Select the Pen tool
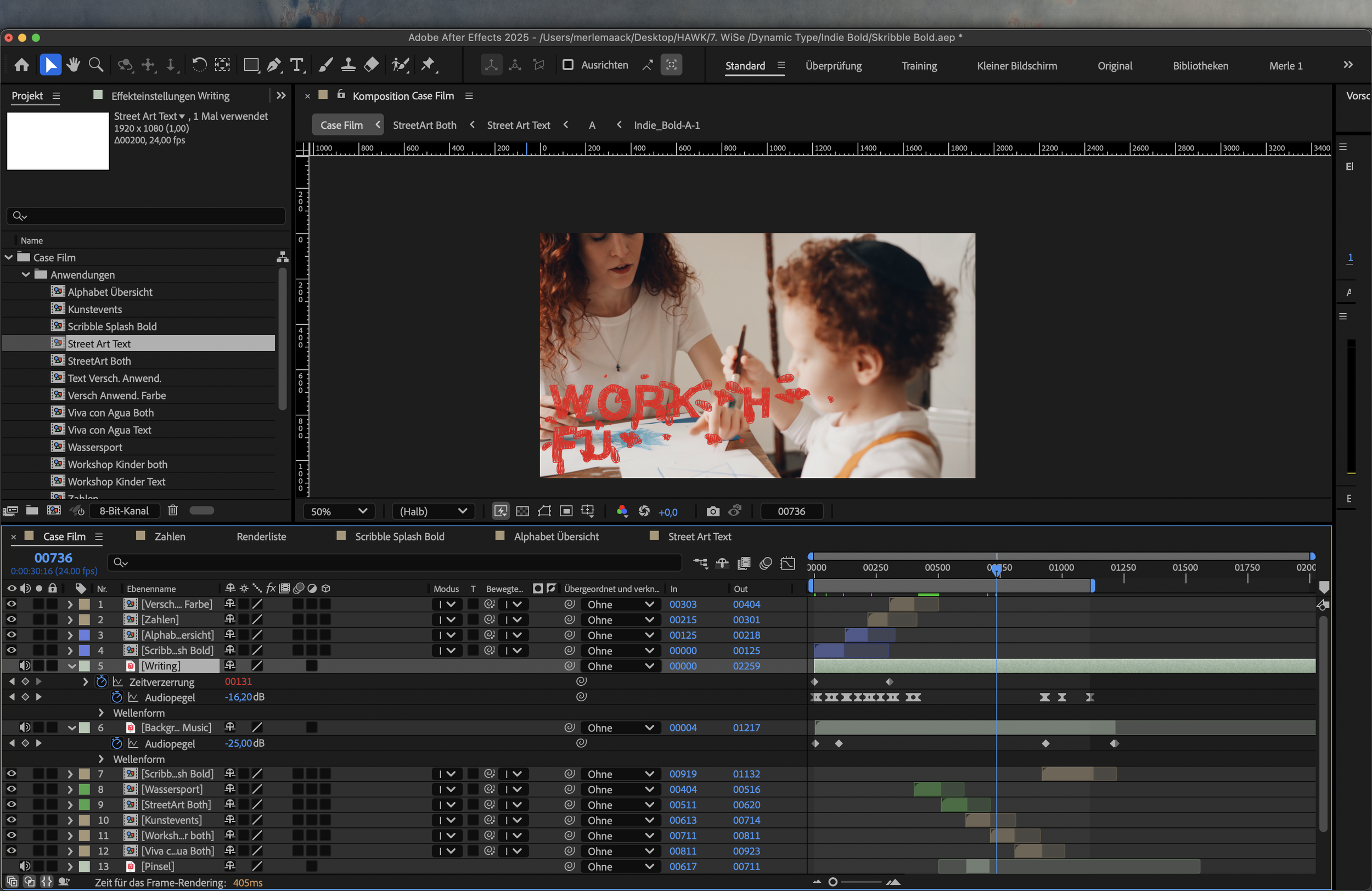This screenshot has width=1372, height=891. pos(274,65)
